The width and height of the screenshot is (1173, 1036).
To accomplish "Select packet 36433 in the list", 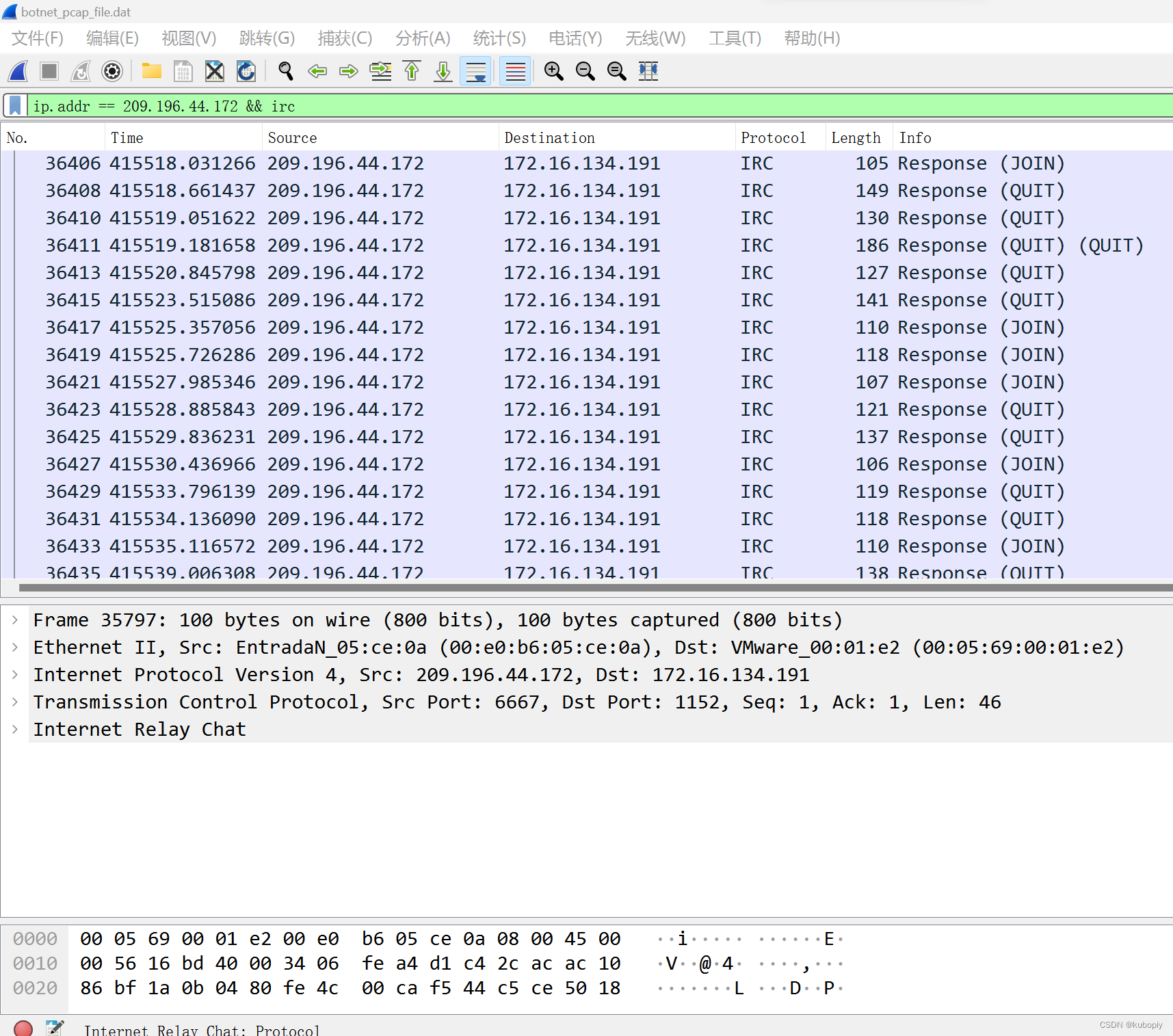I will 587,546.
